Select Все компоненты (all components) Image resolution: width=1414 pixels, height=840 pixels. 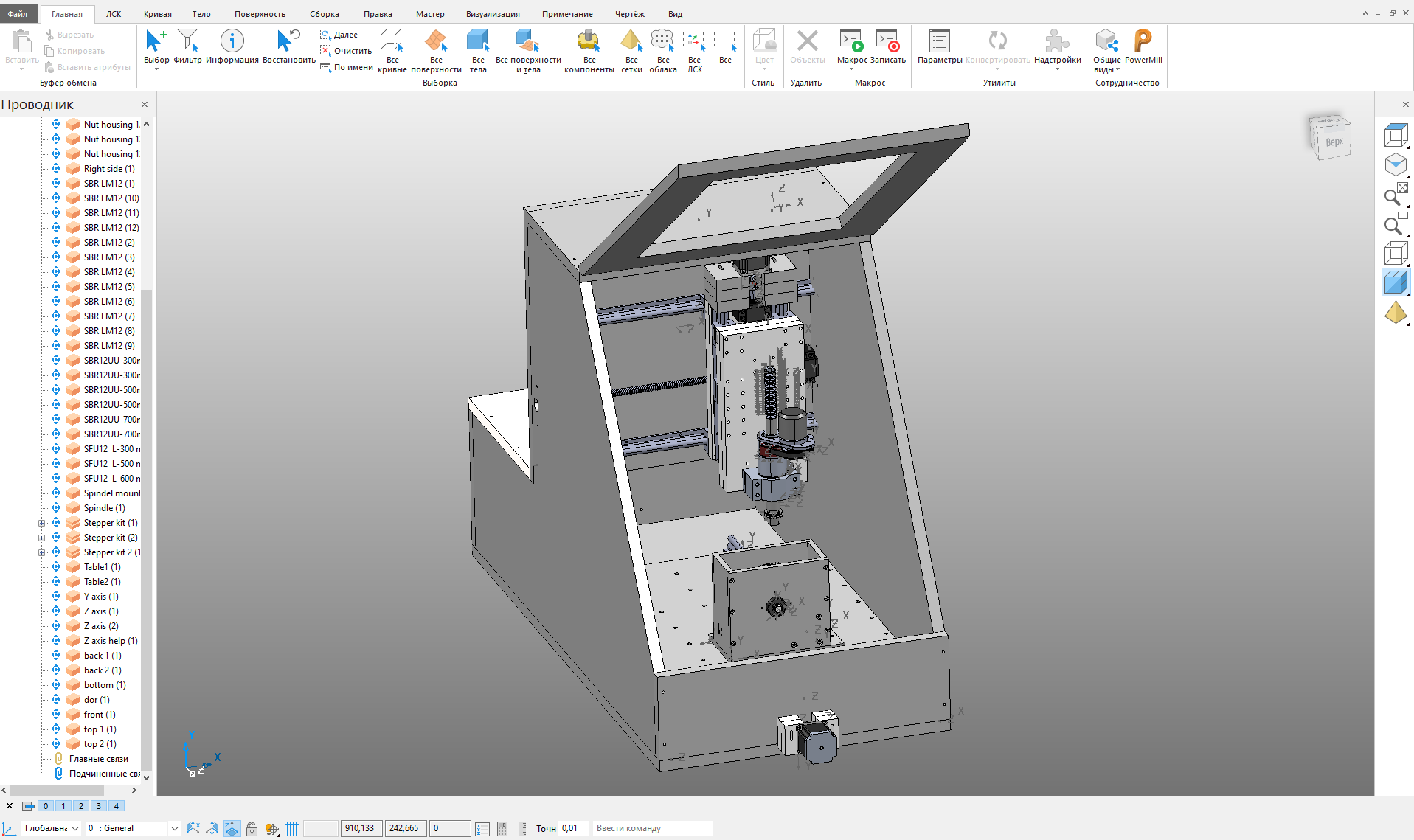589,51
